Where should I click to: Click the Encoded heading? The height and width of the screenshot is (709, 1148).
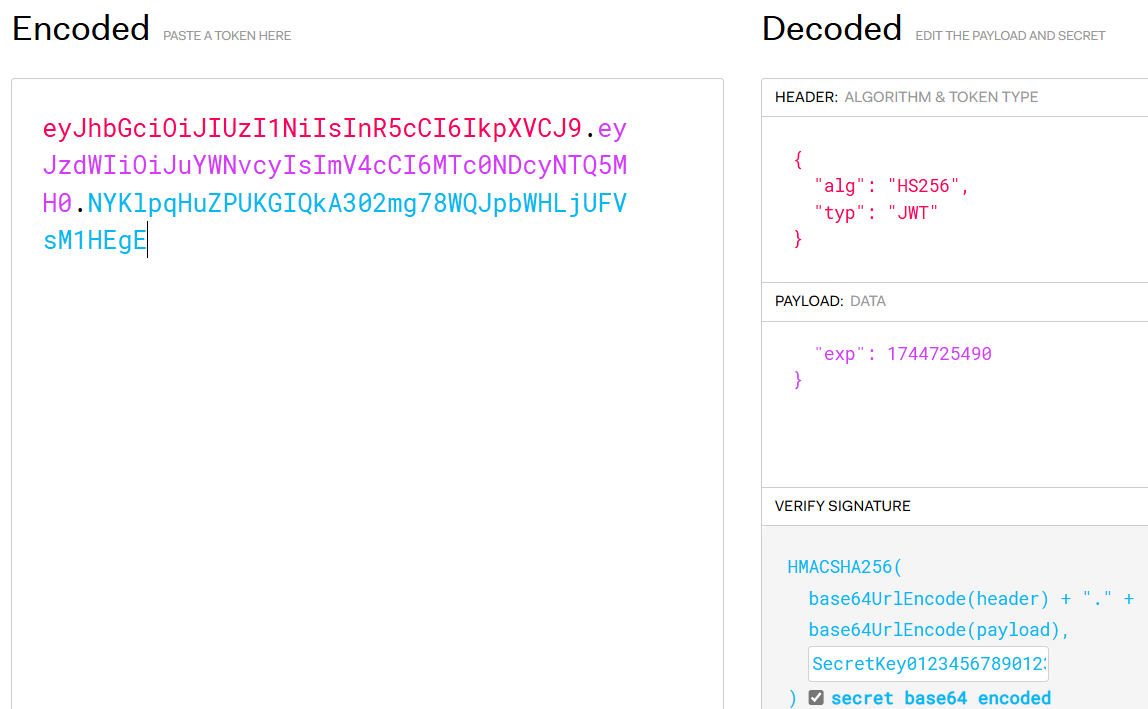coord(81,29)
